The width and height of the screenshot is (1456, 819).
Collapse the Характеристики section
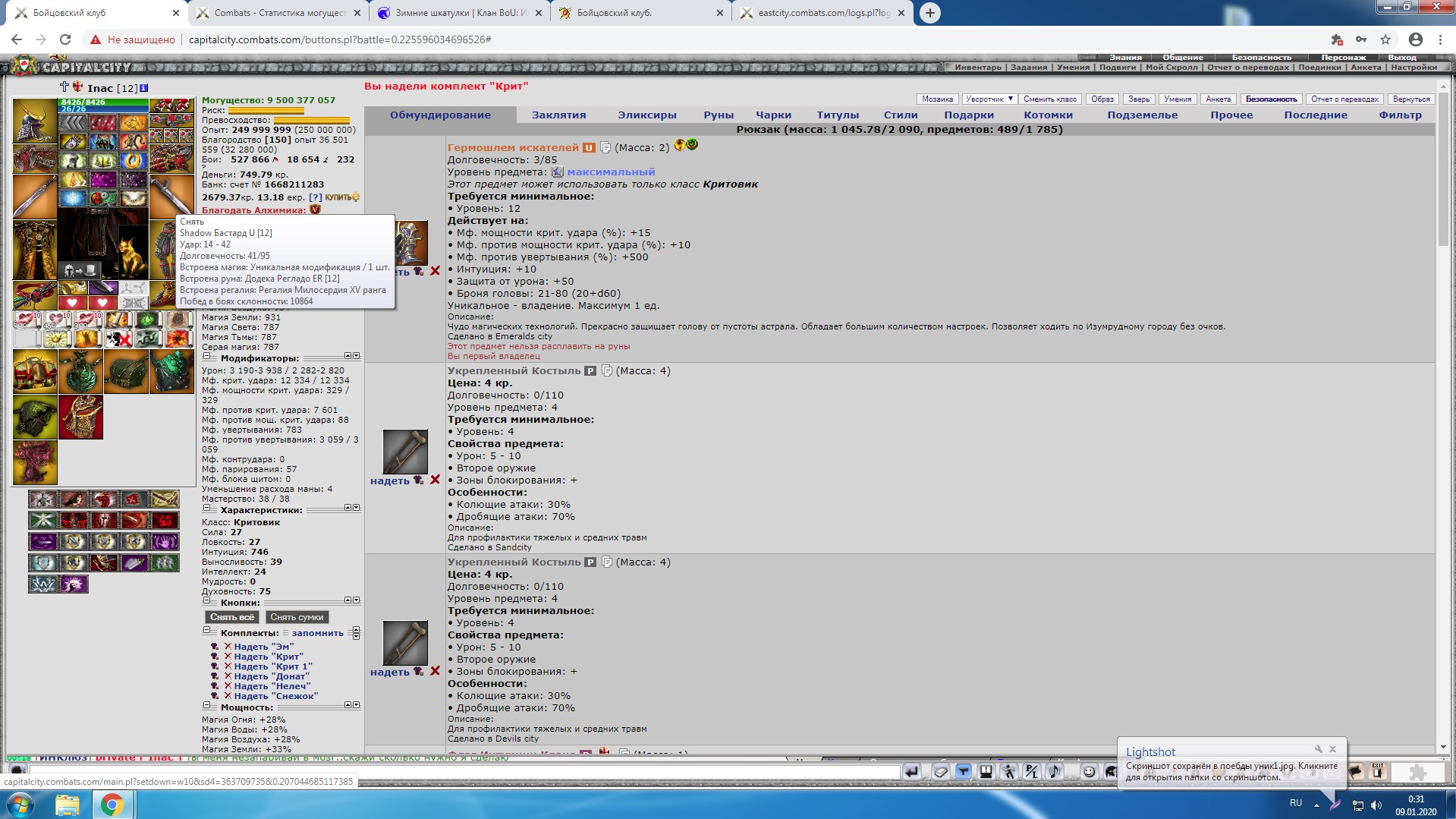click(206, 508)
